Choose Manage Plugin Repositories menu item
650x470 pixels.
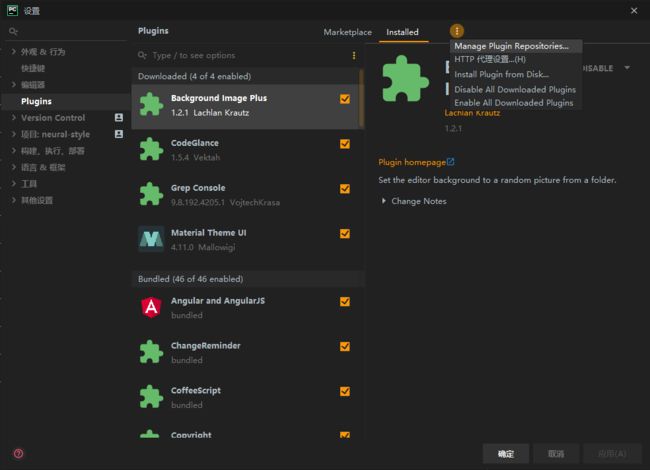coord(516,46)
